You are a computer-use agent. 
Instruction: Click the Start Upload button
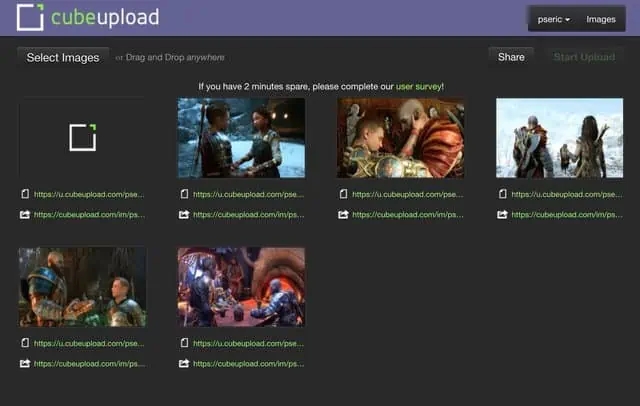[584, 57]
